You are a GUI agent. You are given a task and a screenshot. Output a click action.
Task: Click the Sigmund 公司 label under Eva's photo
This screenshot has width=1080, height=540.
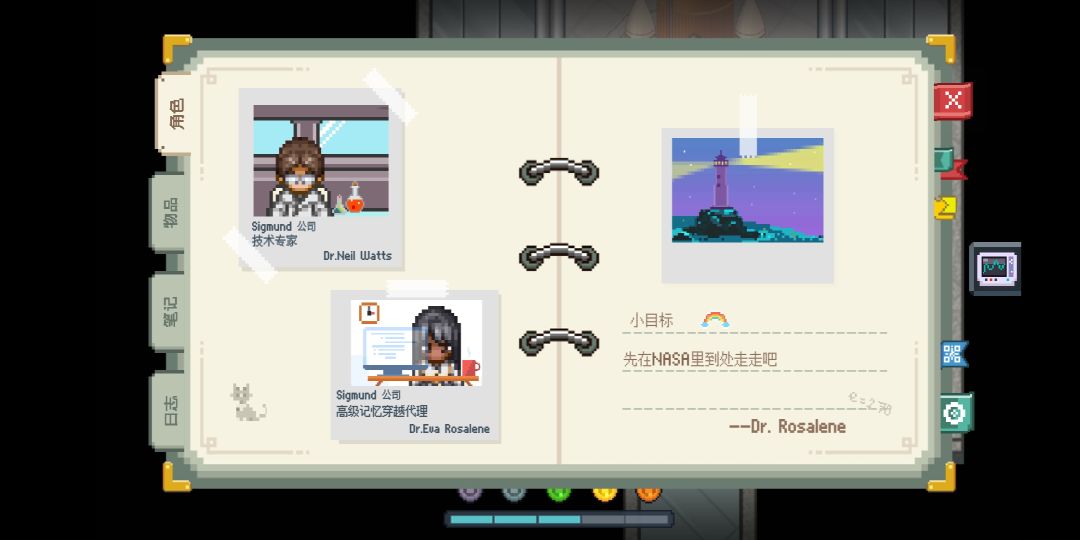(x=368, y=395)
